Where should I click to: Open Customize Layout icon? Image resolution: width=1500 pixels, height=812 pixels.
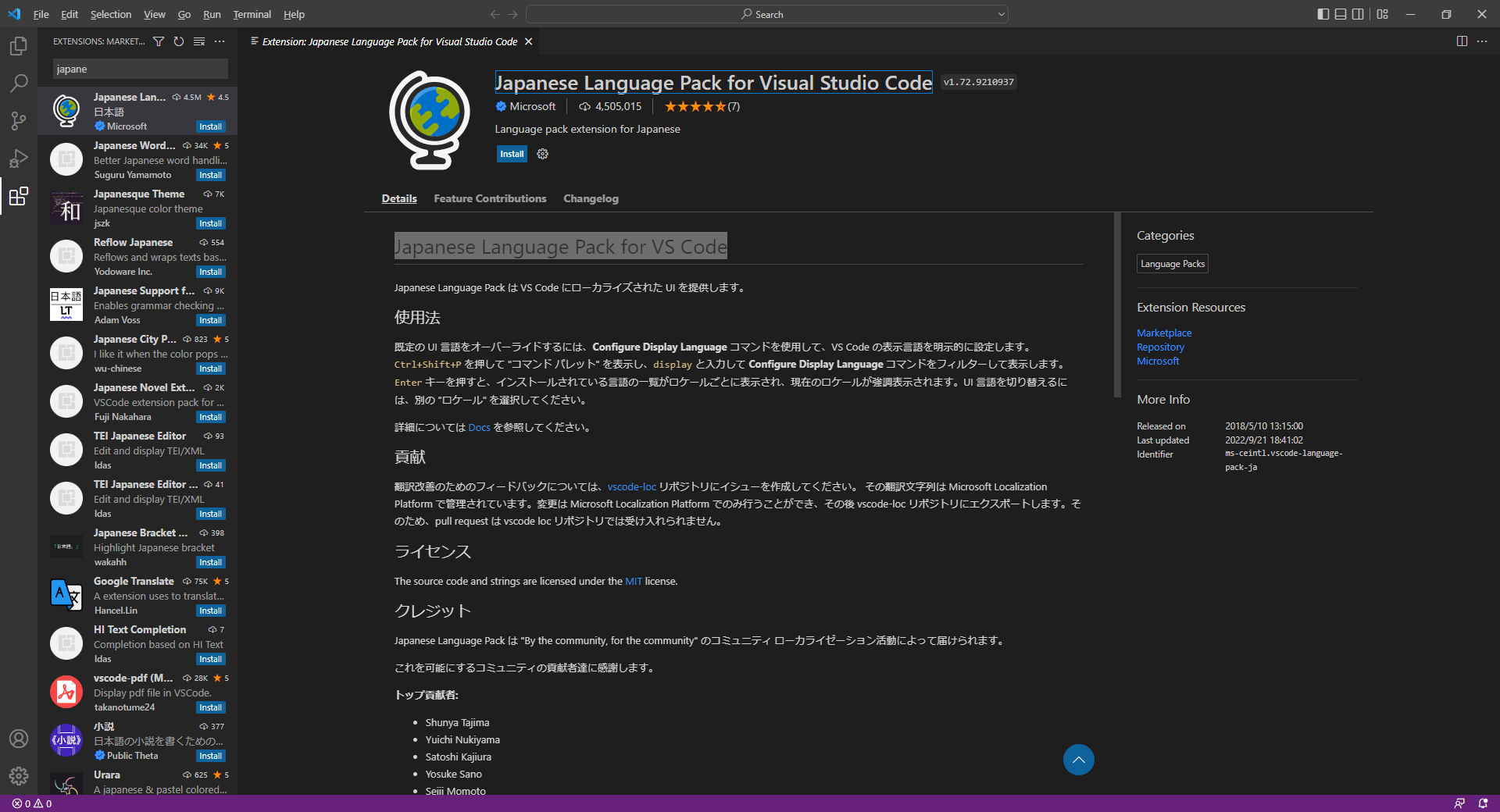tap(1383, 14)
